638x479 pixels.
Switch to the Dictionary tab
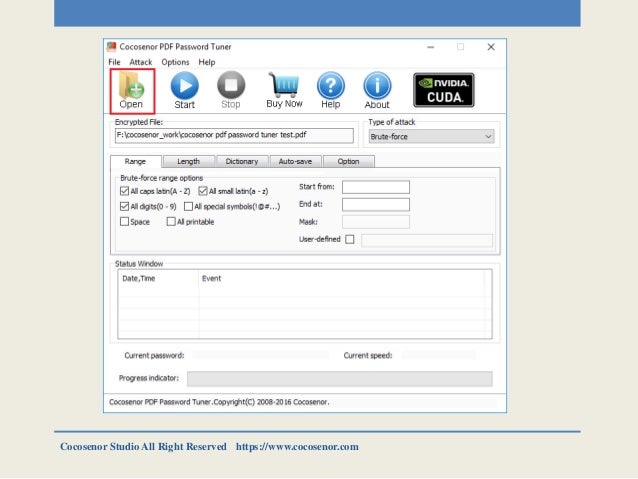[x=242, y=162]
